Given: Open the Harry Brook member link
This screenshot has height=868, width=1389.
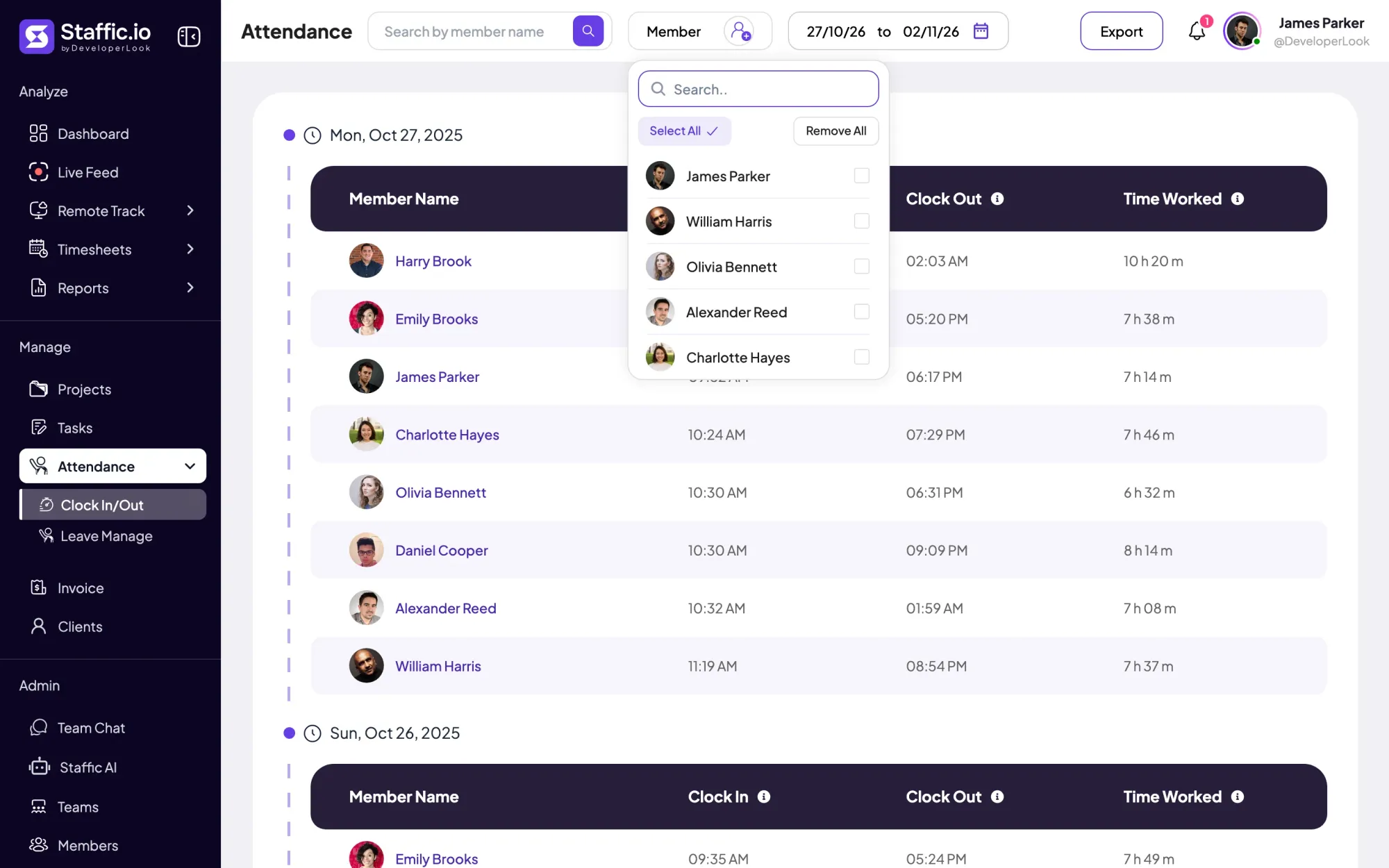Looking at the screenshot, I should [x=433, y=261].
